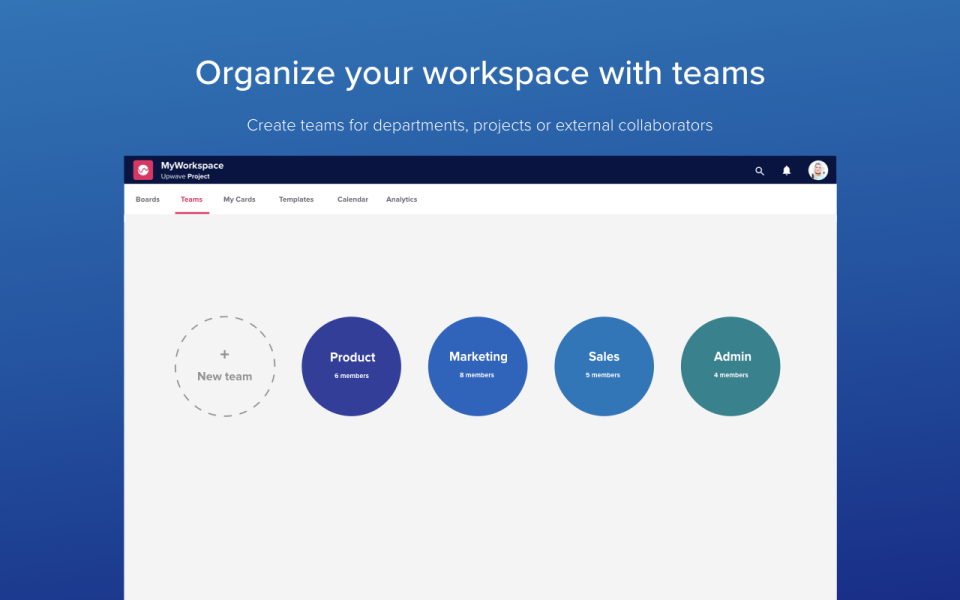The height and width of the screenshot is (600, 960).
Task: Open notifications bell icon
Action: point(787,170)
